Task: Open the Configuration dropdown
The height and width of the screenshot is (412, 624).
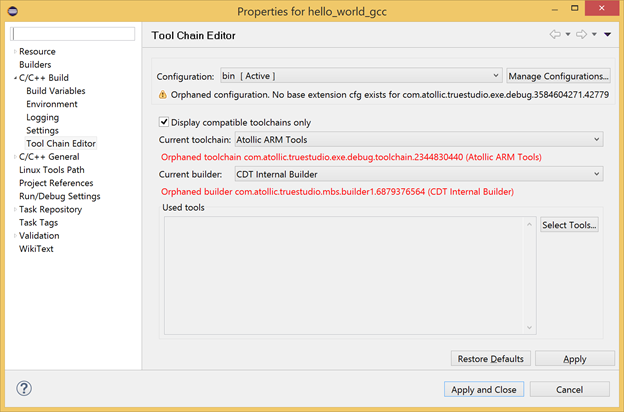Action: point(361,76)
